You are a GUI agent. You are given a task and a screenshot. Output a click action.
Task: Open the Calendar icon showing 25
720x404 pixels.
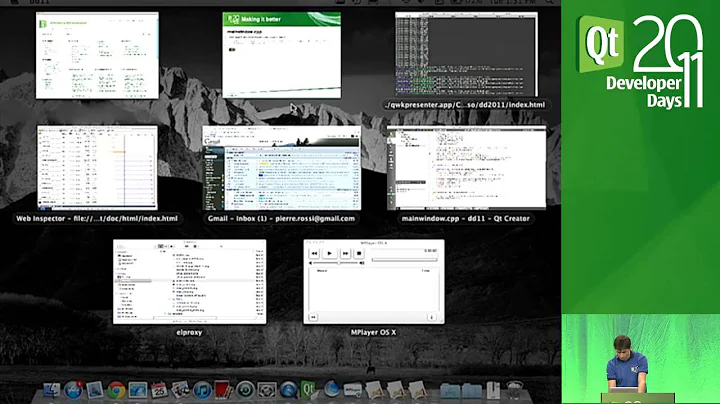159,390
